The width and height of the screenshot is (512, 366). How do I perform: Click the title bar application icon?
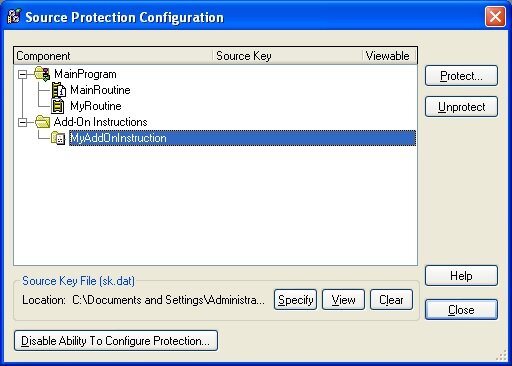coord(14,17)
